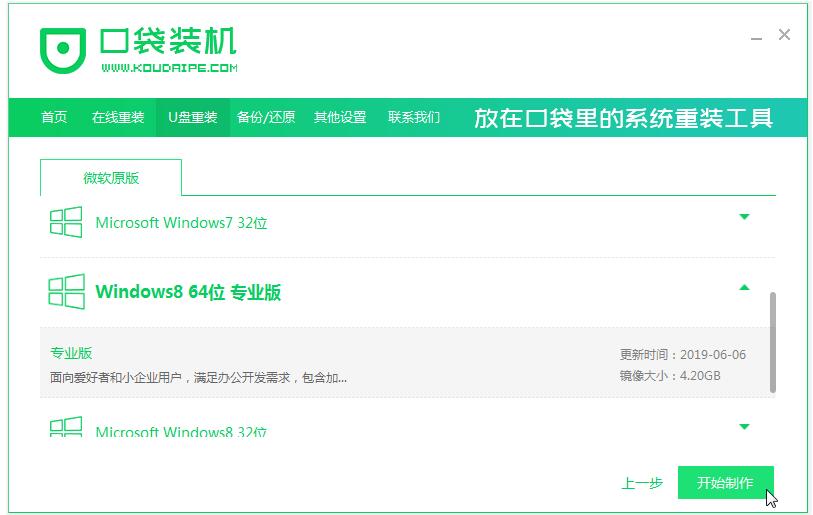Click the system list vertical scrollbar thumb
813x515 pixels.
click(773, 342)
